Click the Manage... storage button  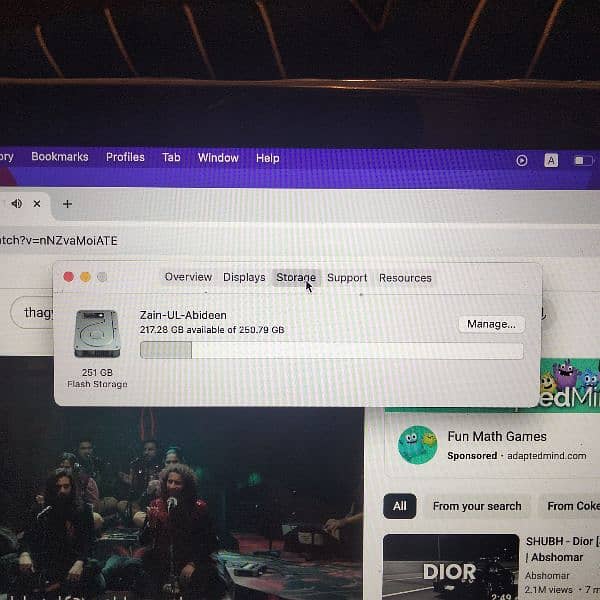[492, 324]
